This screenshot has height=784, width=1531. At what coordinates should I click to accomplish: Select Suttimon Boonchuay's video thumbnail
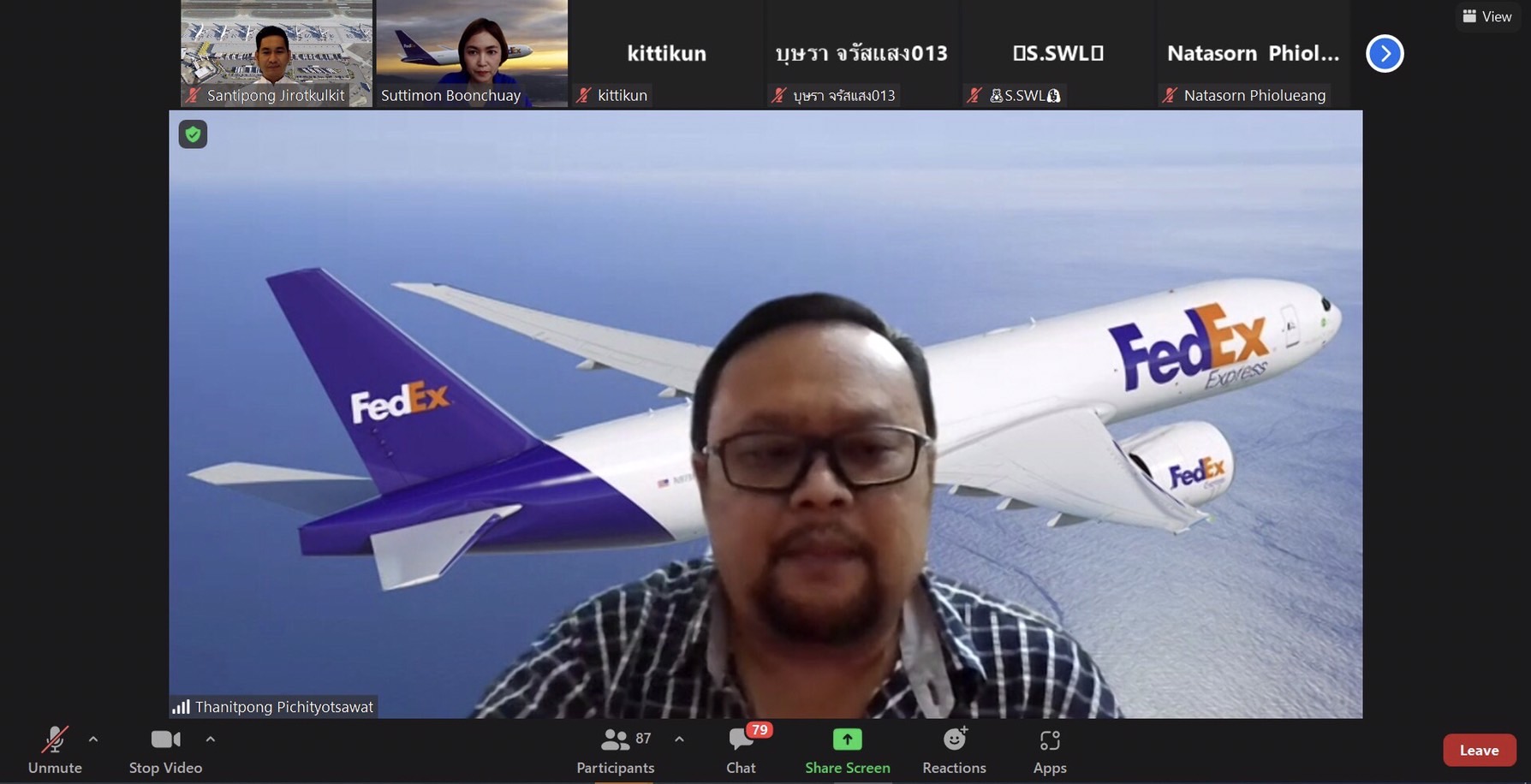click(472, 51)
